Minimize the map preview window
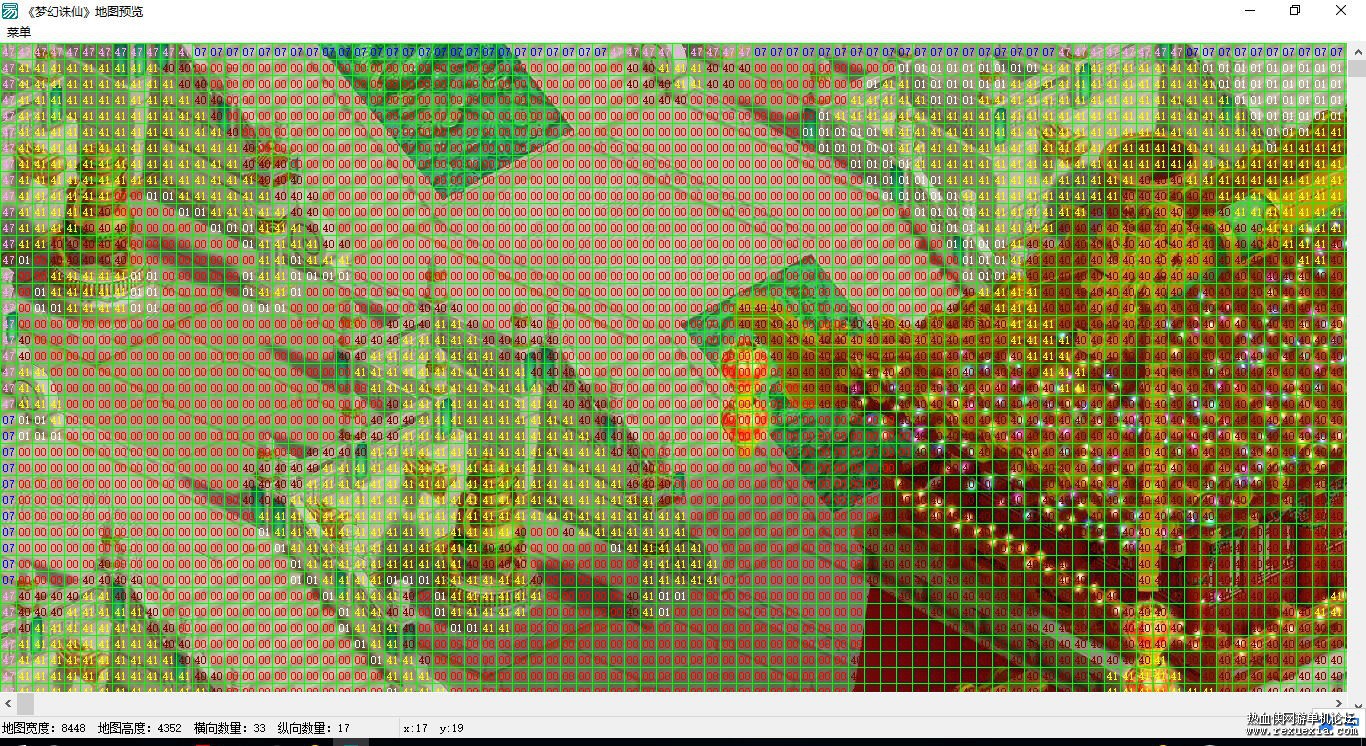 tap(1250, 11)
